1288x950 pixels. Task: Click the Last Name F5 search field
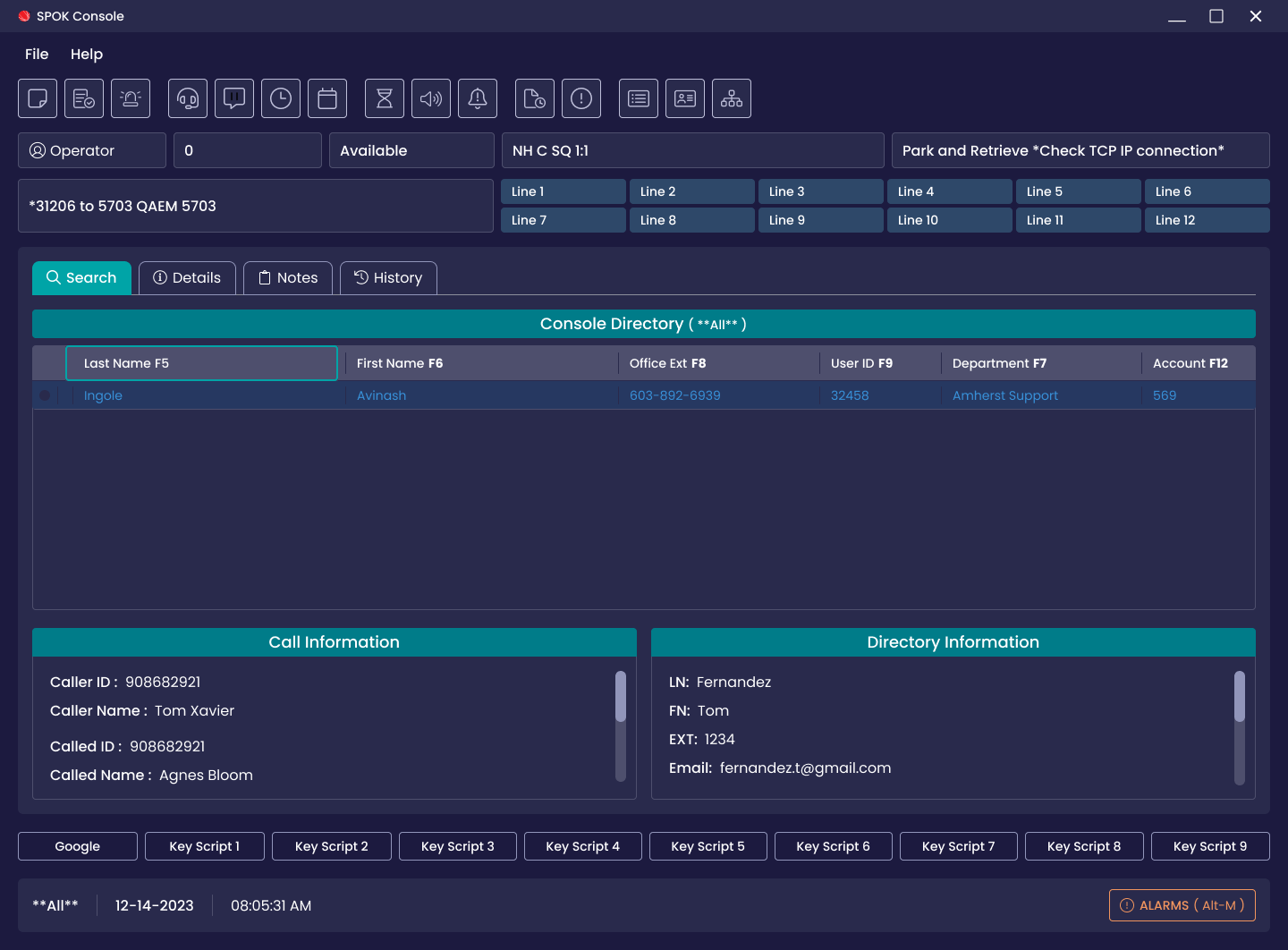[x=201, y=363]
